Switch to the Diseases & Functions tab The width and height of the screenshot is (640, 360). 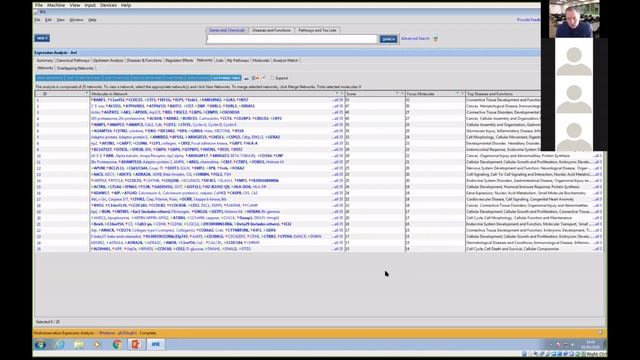tap(144, 60)
